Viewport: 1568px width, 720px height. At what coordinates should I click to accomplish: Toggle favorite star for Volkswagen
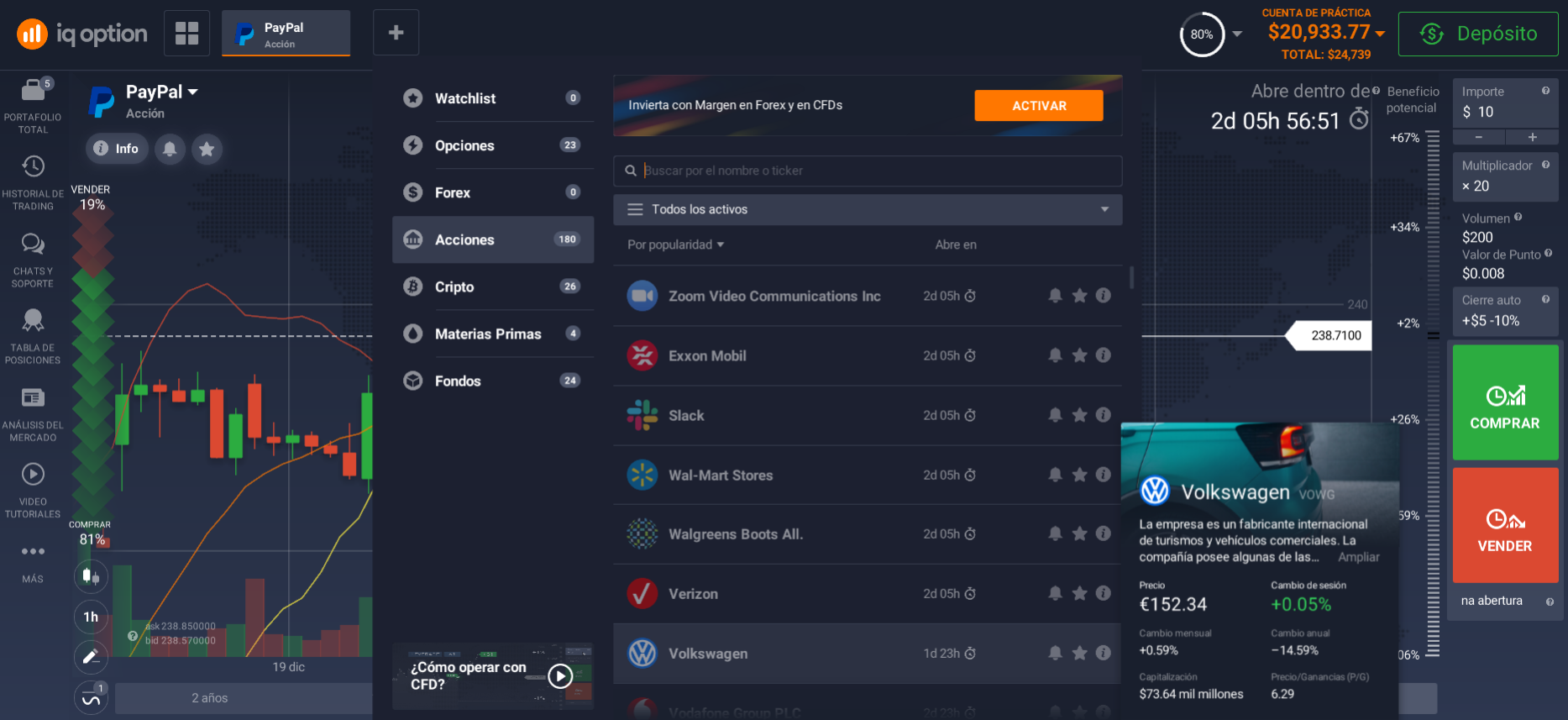click(x=1080, y=653)
